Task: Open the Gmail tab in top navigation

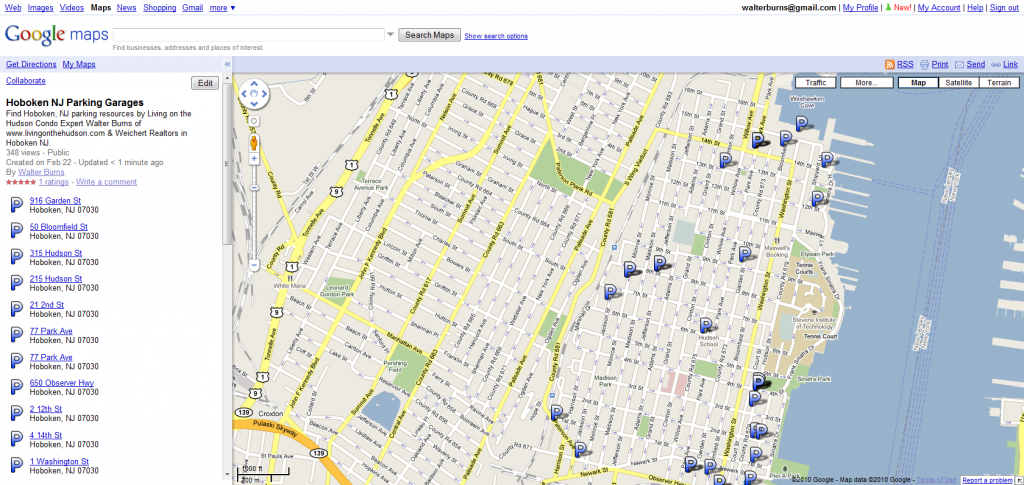Action: click(x=193, y=8)
